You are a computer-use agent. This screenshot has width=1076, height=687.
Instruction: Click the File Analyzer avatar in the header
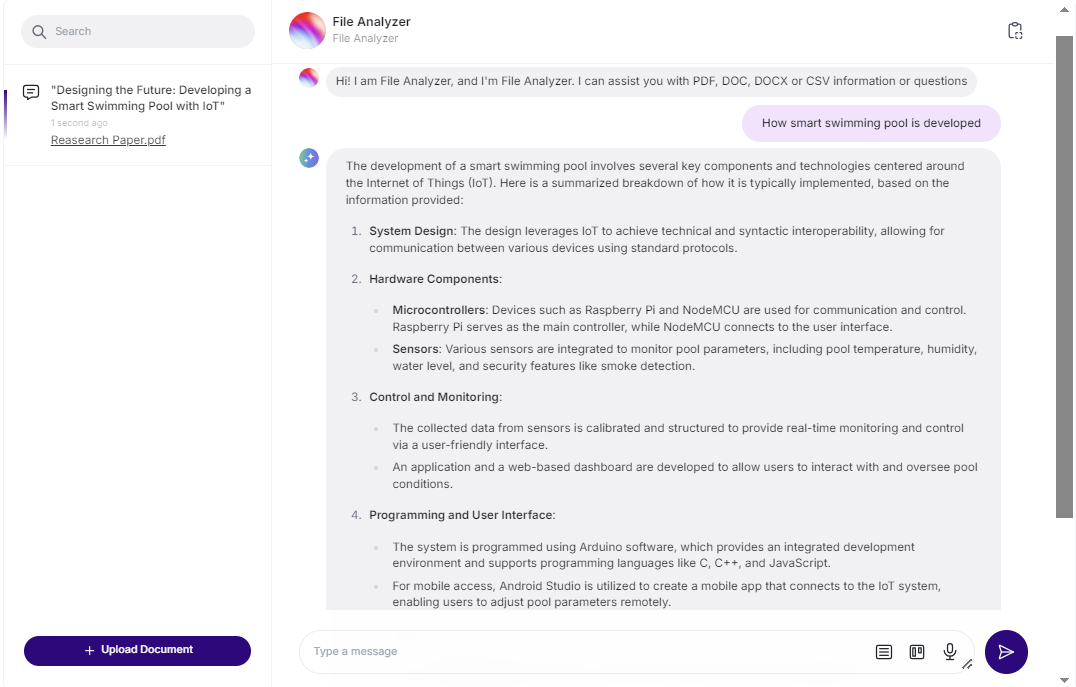pyautogui.click(x=307, y=30)
